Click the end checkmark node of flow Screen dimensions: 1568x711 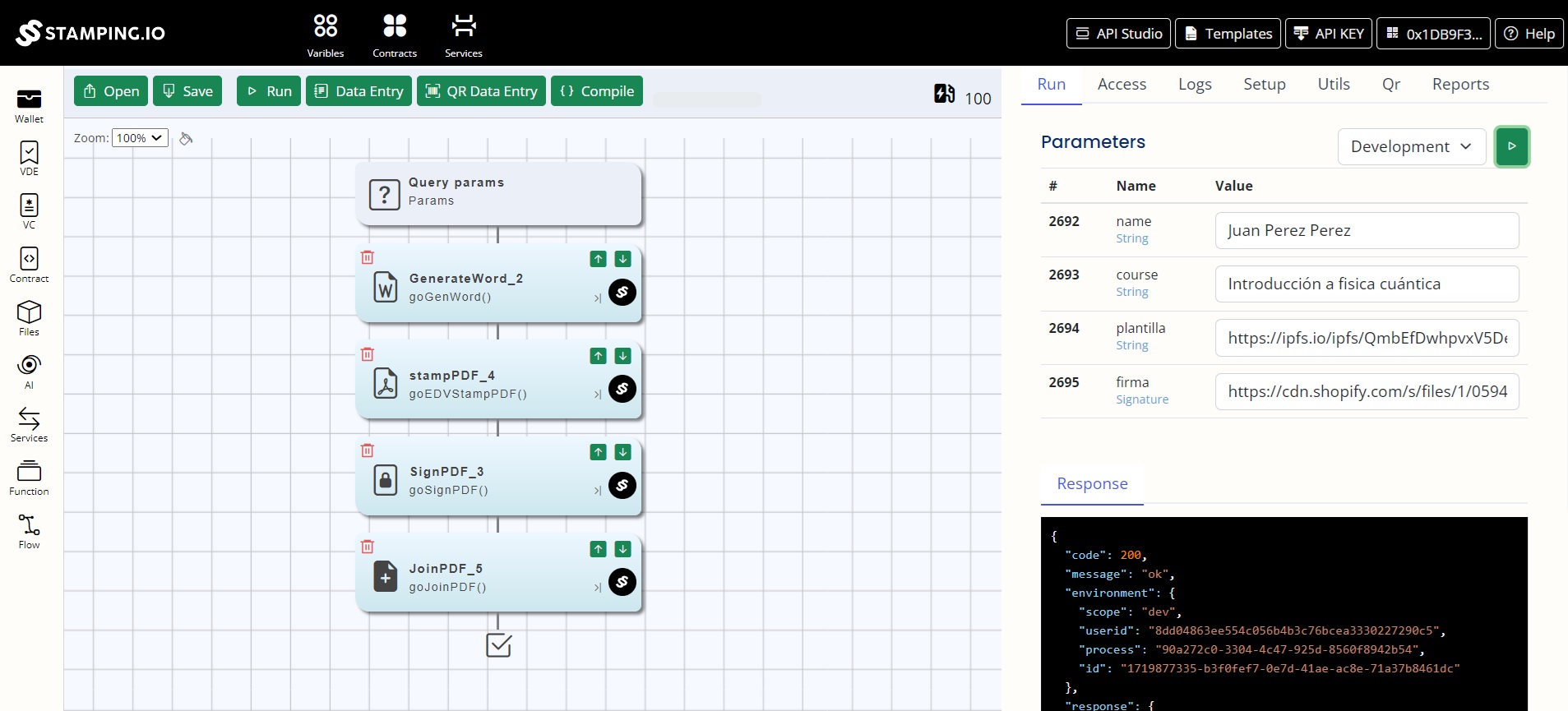pos(499,645)
